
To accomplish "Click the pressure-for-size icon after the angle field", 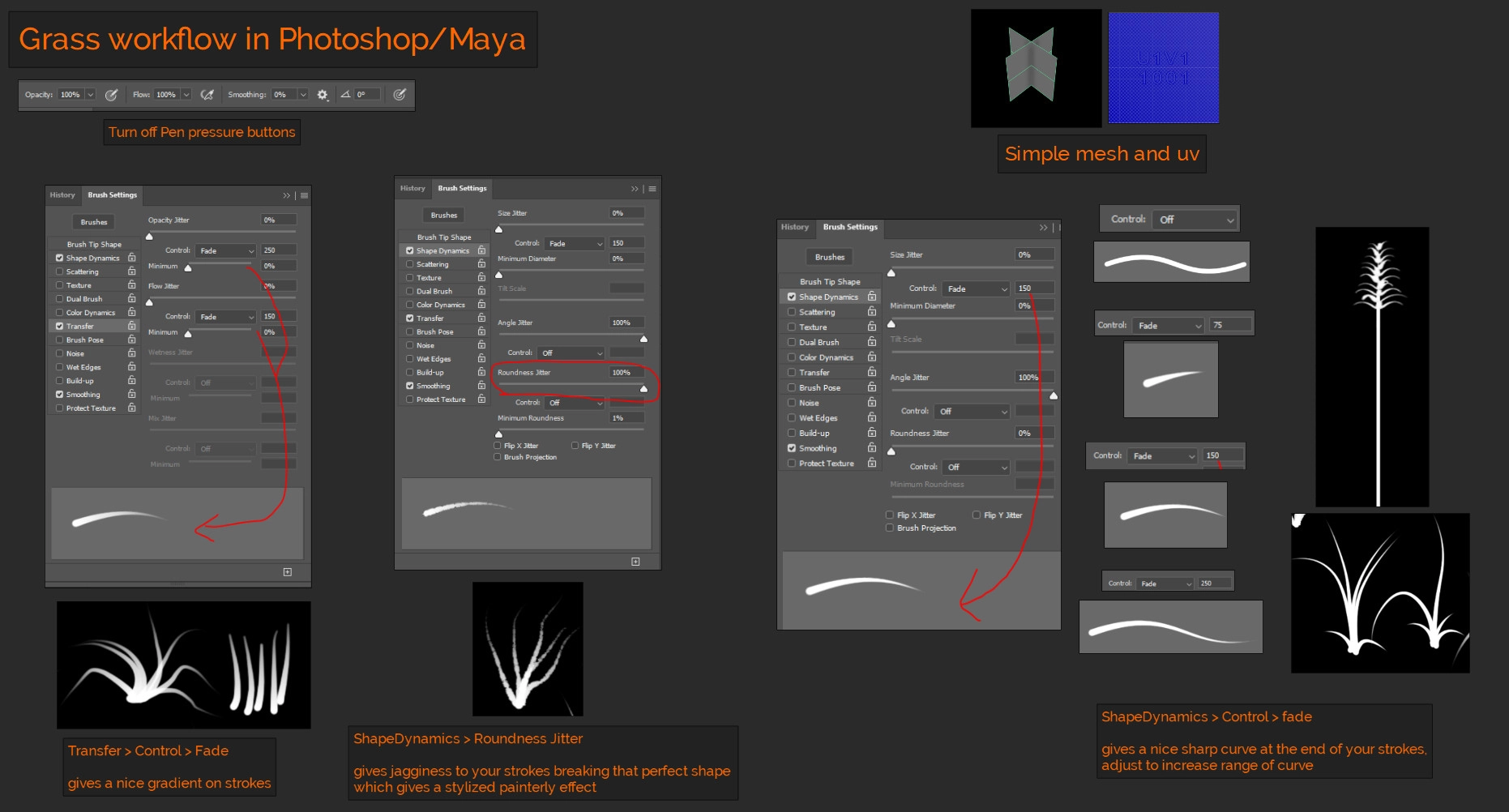I will [x=400, y=95].
